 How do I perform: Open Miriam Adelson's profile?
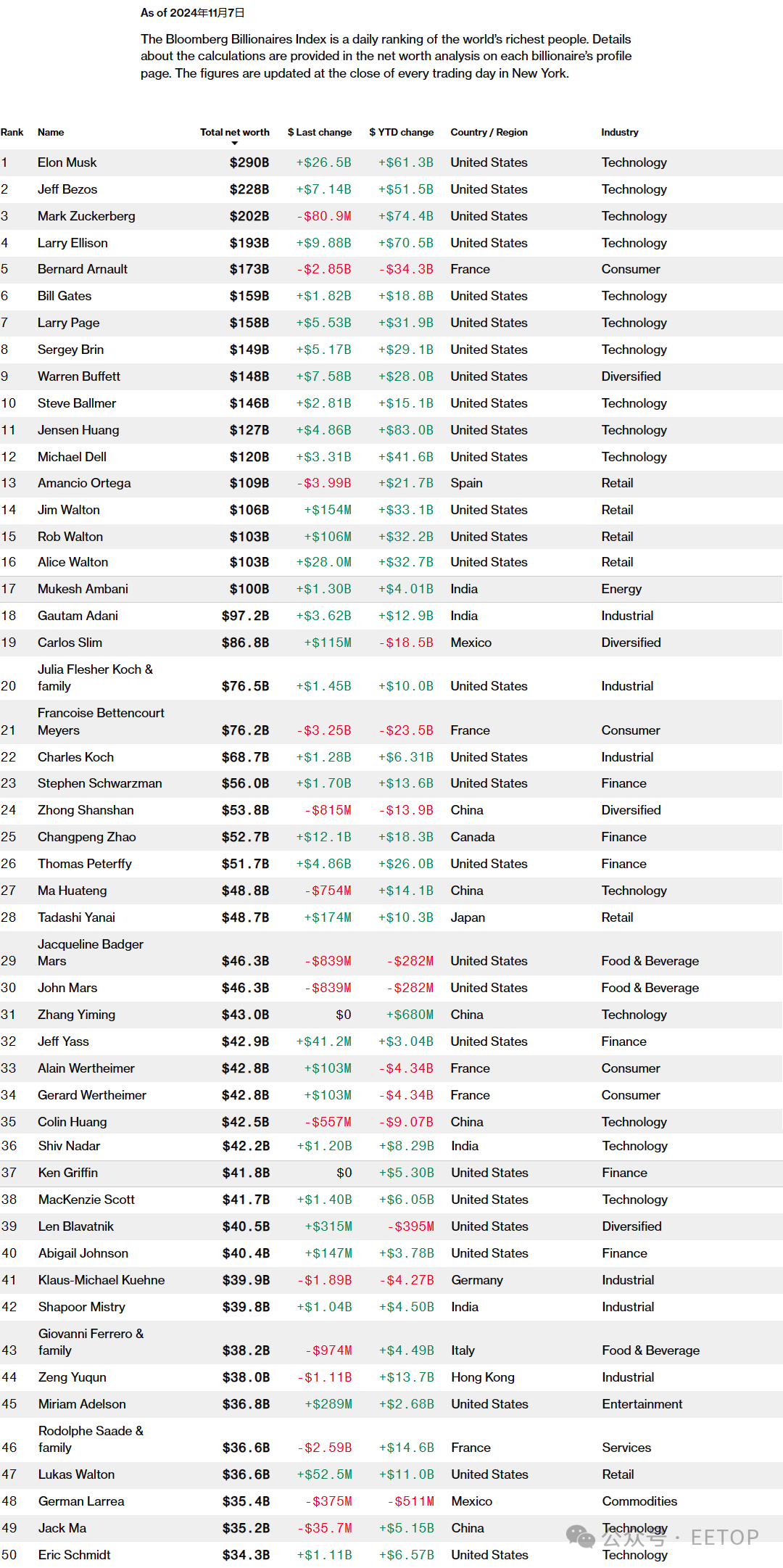(x=82, y=1404)
